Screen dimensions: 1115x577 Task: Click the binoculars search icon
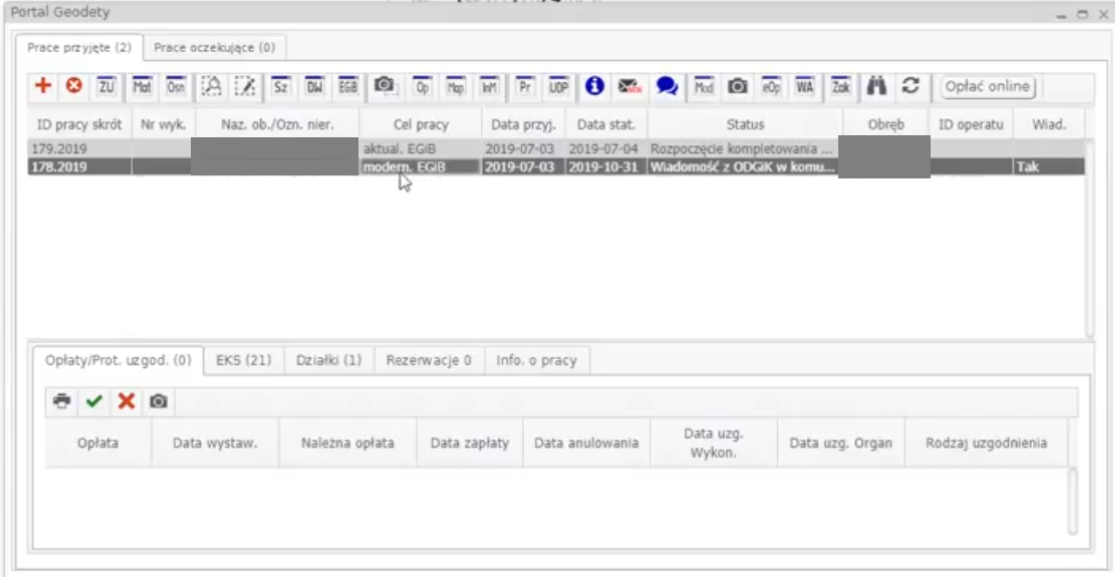pyautogui.click(x=877, y=87)
